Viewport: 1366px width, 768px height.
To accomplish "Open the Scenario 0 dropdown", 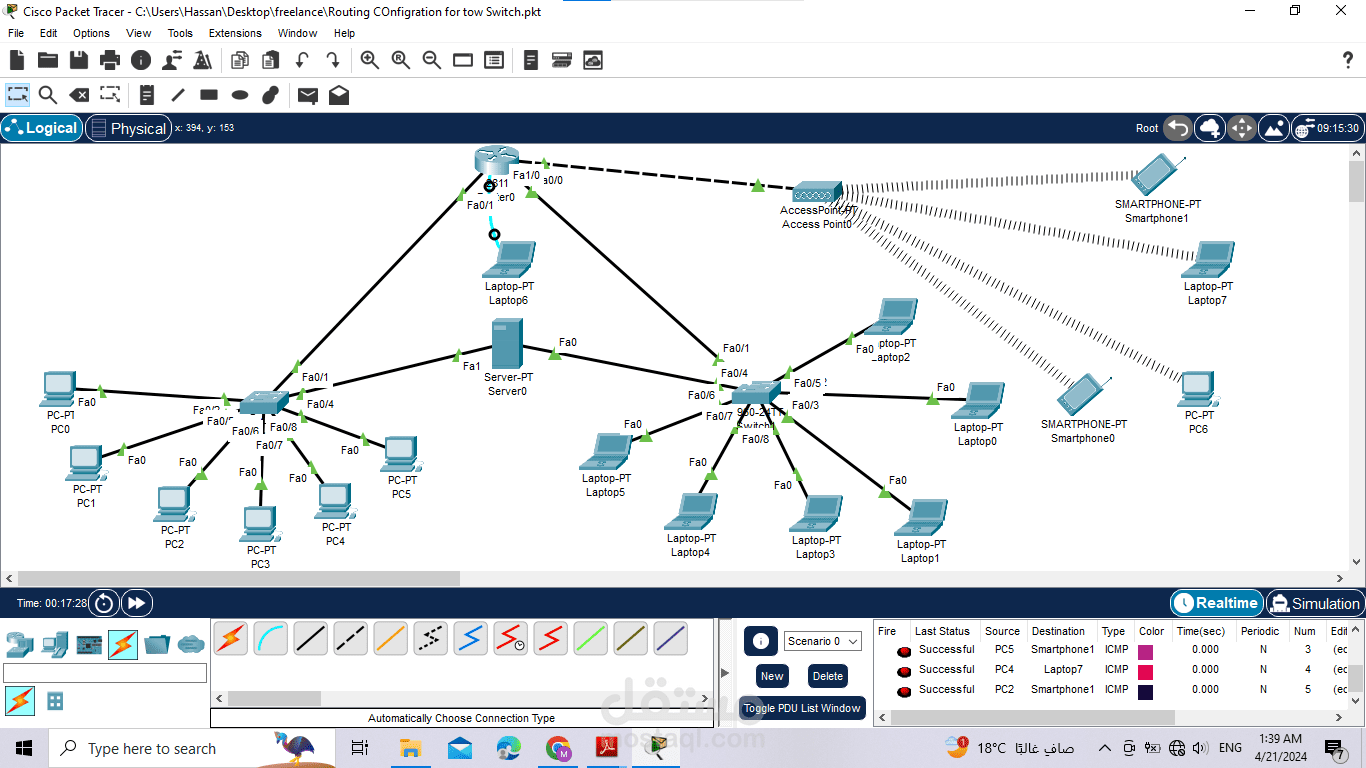I will 824,641.
